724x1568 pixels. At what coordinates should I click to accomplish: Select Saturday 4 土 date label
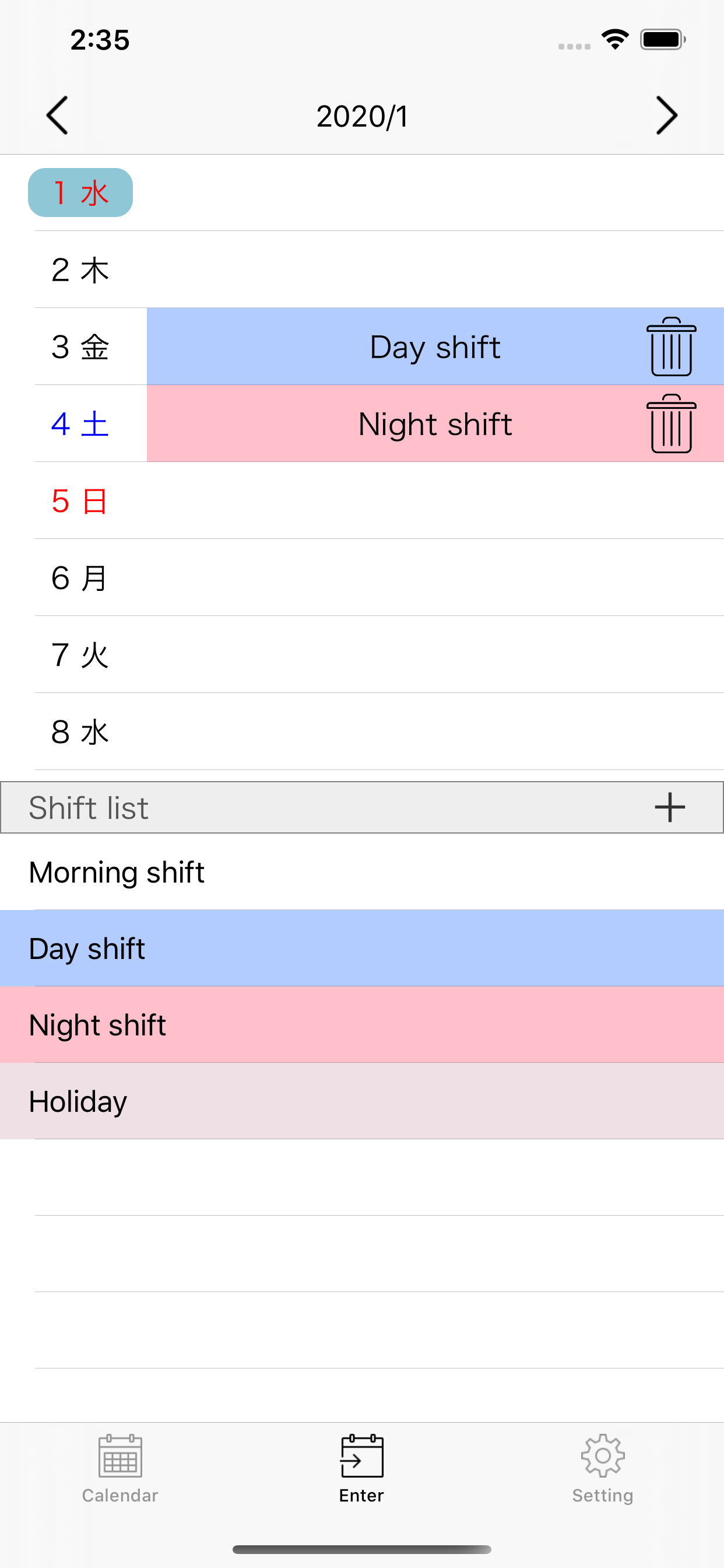point(80,423)
